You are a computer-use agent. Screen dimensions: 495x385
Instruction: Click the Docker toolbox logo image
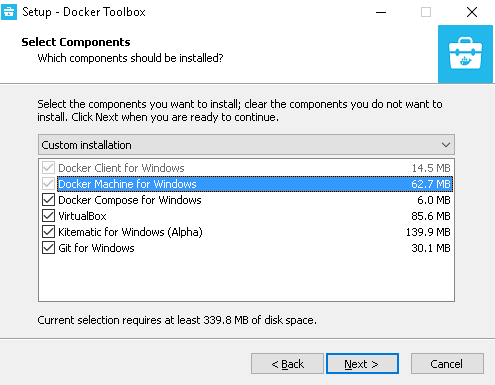pos(465,54)
